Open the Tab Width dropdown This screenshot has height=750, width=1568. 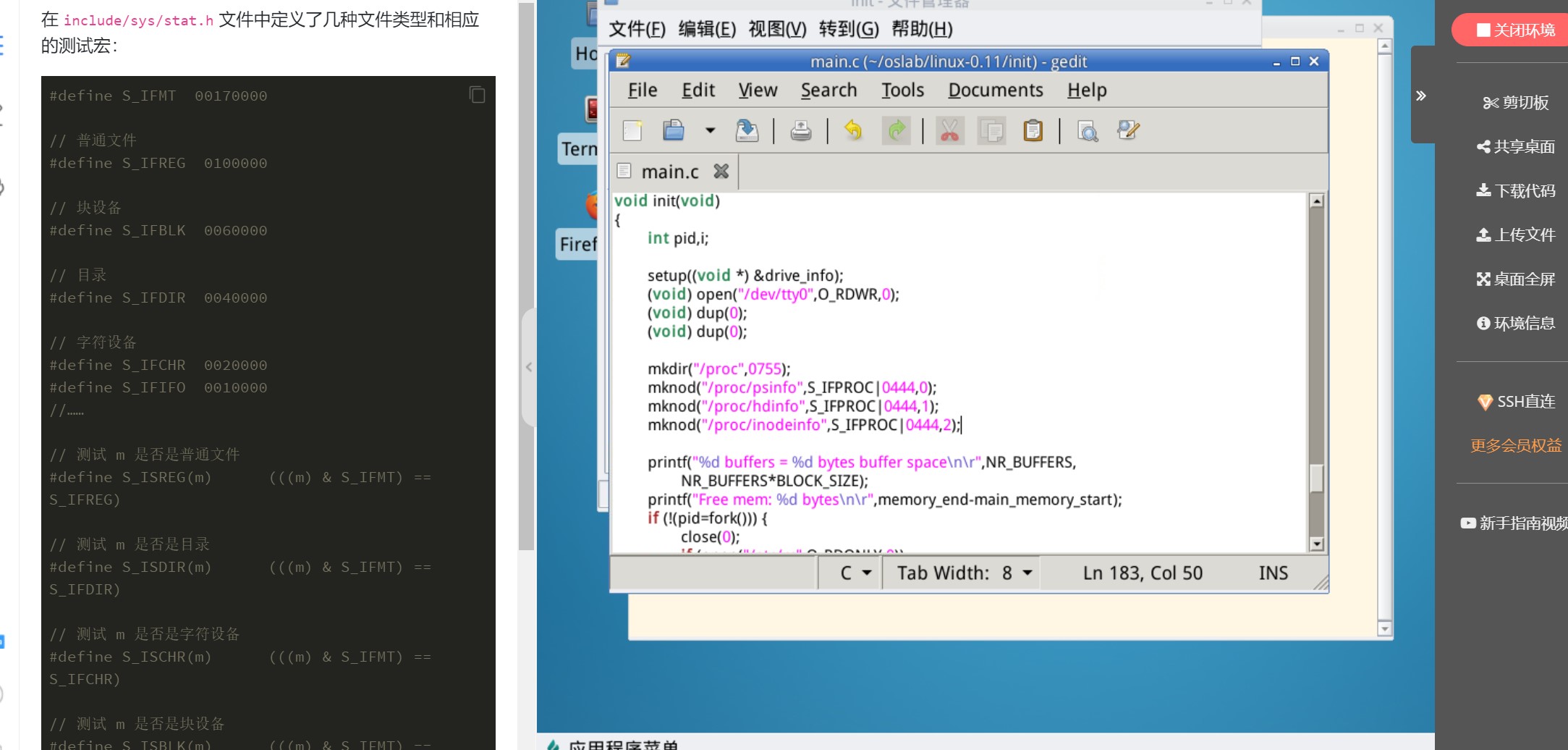coord(964,573)
